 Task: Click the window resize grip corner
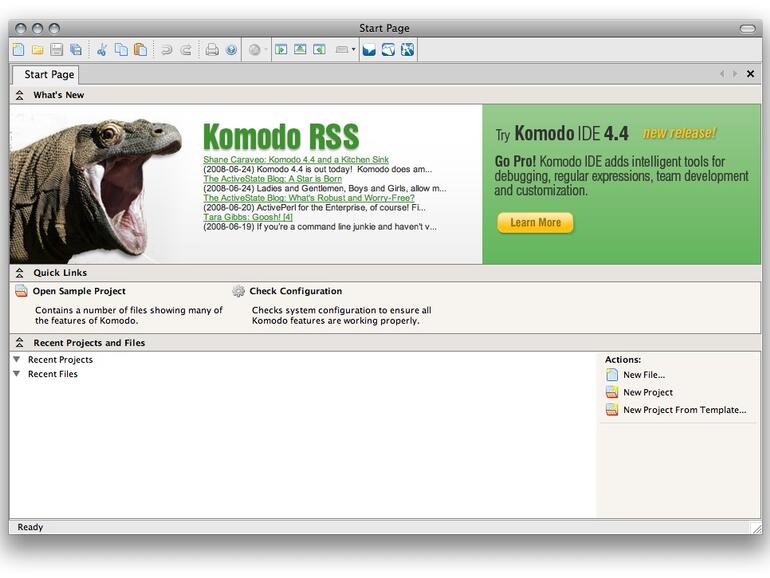(756, 528)
